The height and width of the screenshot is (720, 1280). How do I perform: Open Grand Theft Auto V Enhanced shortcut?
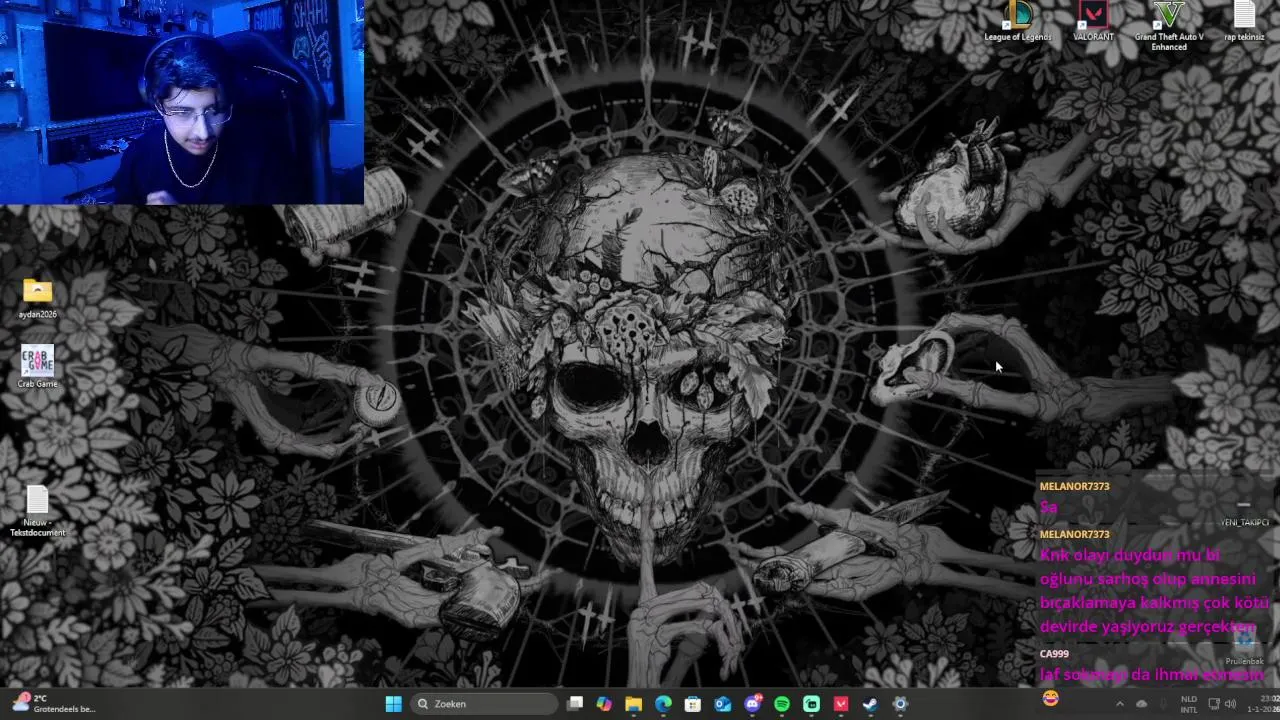click(1169, 26)
